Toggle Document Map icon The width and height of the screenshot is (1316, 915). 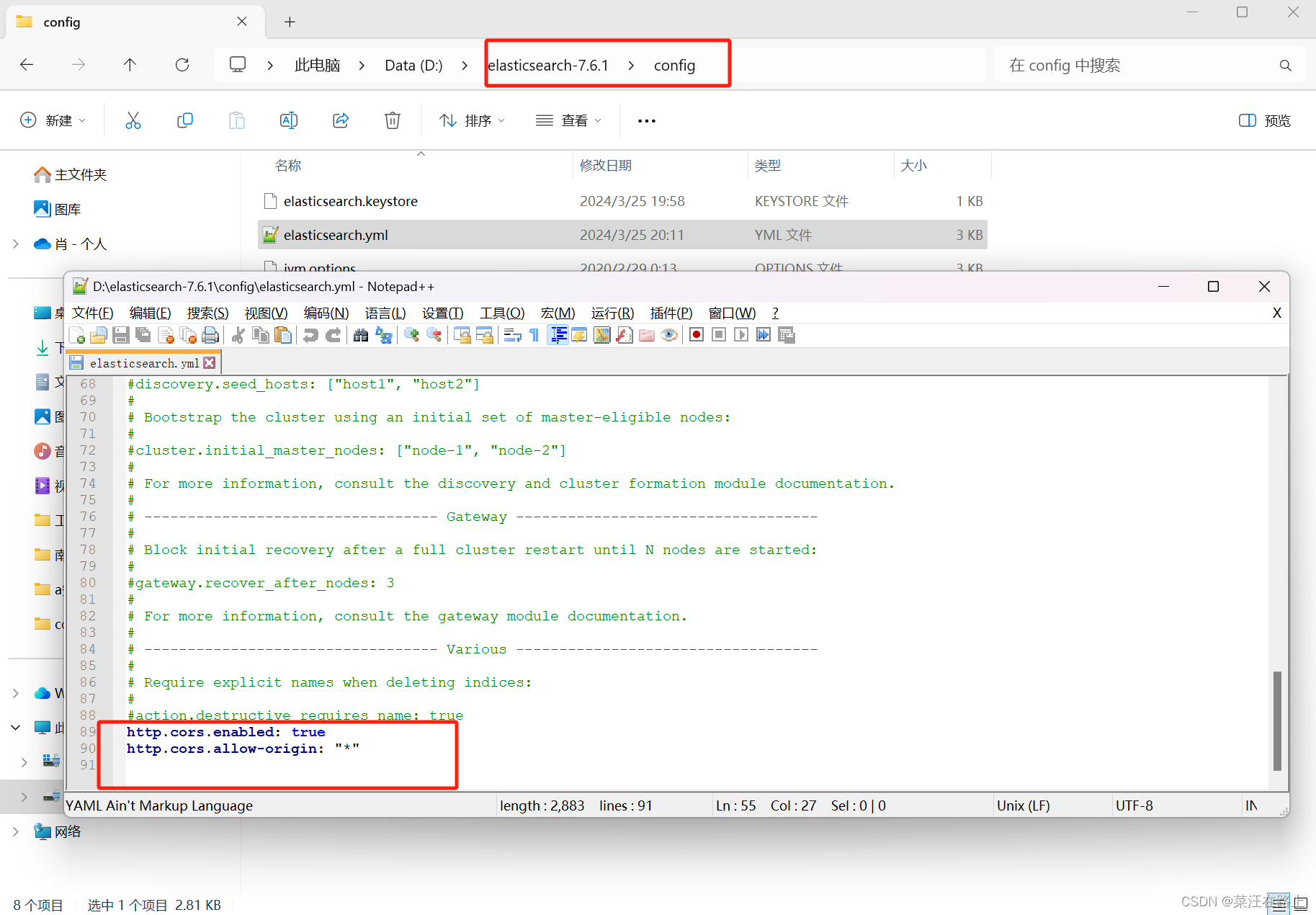pyautogui.click(x=601, y=335)
